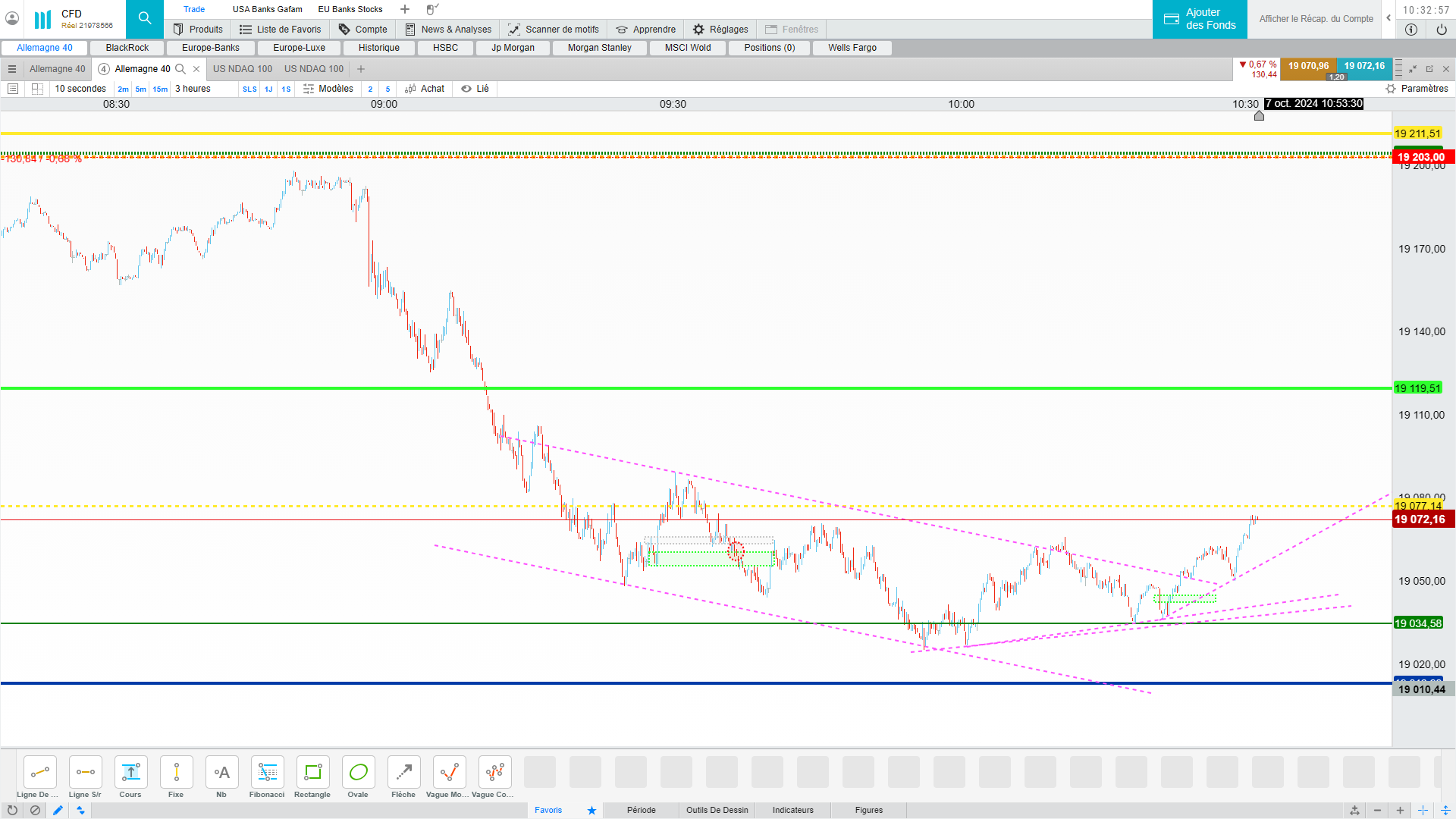
Task: Click the blue search magnifier icon
Action: [145, 18]
